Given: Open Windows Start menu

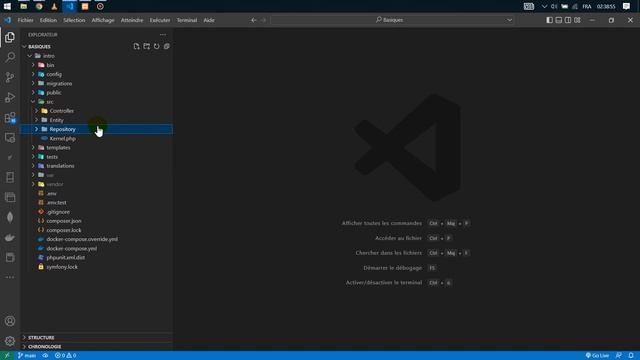Looking at the screenshot, I should [7, 7].
